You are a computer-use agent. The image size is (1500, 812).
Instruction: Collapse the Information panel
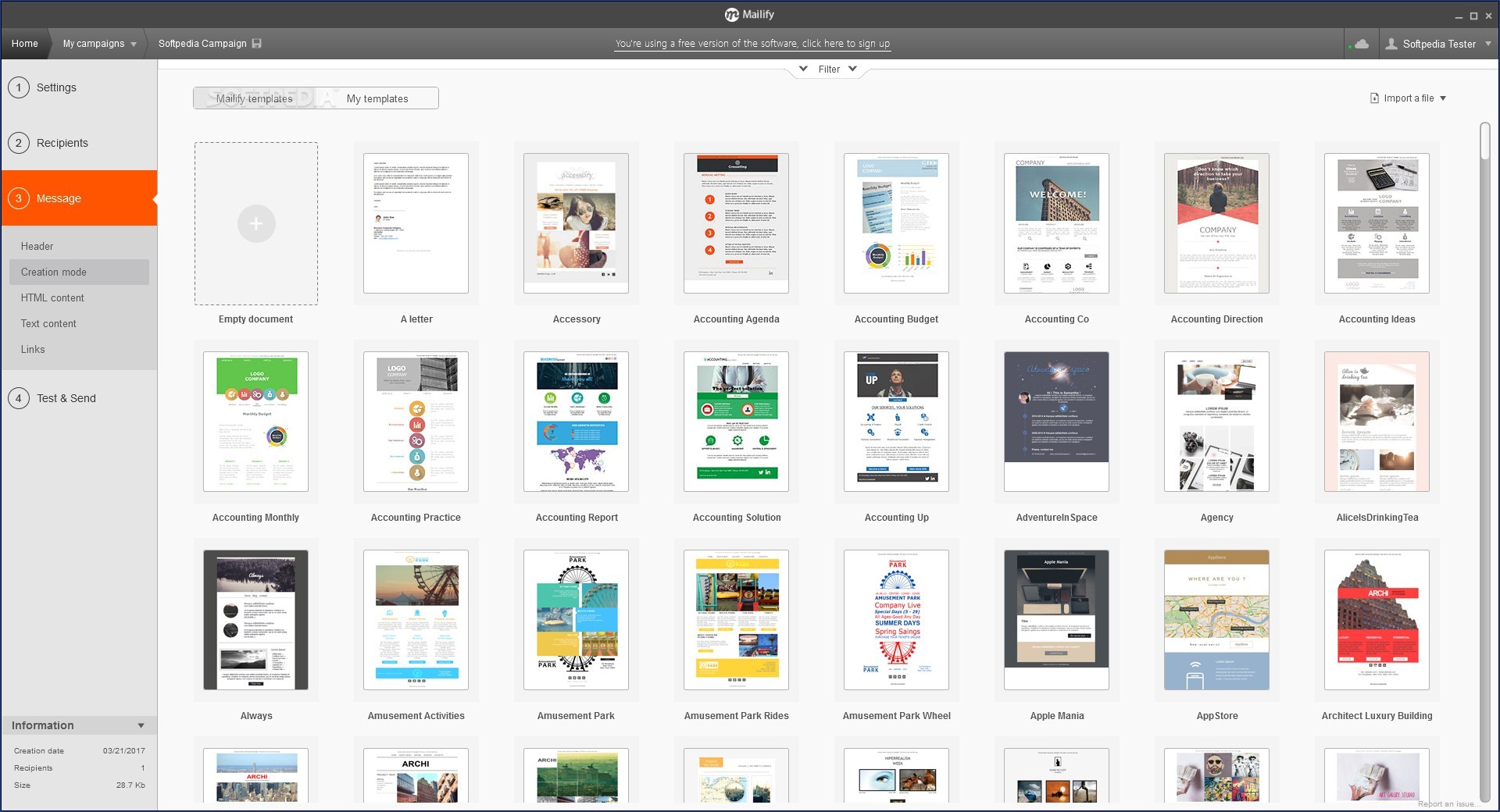141,725
